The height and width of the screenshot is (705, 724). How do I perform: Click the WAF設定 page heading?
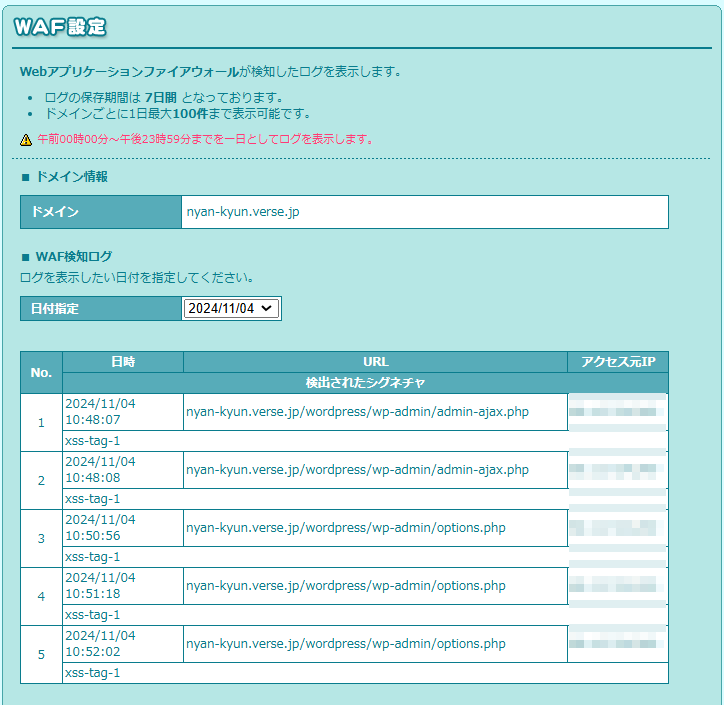coord(60,28)
